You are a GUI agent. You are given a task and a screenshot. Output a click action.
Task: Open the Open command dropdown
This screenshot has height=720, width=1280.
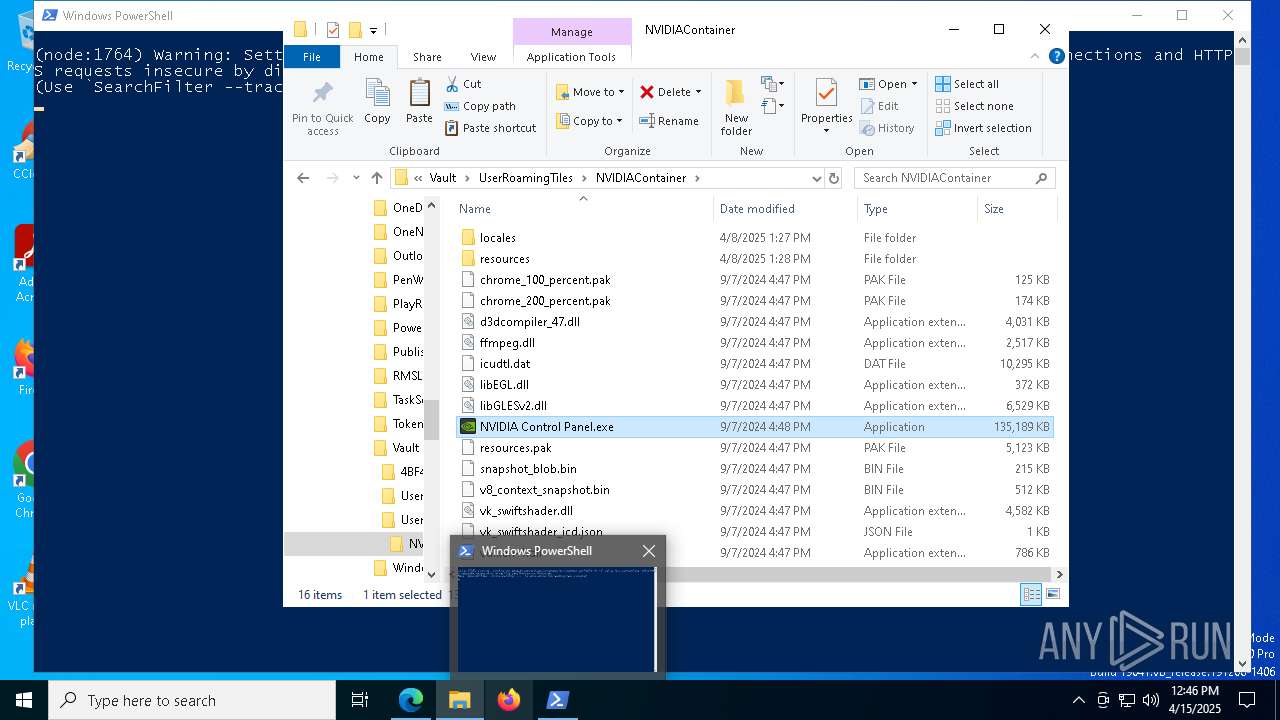[913, 84]
